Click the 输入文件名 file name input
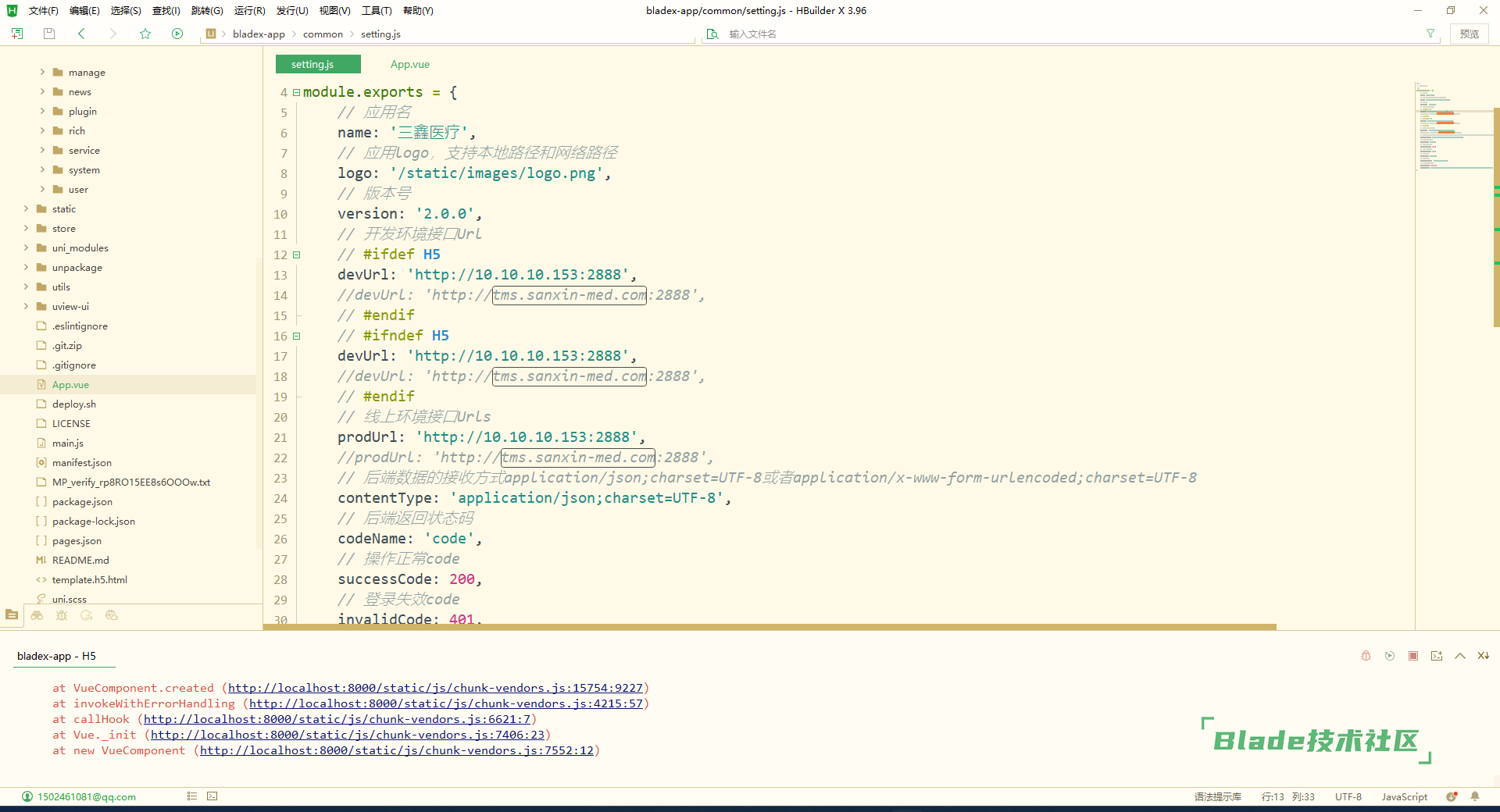Image resolution: width=1500 pixels, height=812 pixels. pos(1070,34)
